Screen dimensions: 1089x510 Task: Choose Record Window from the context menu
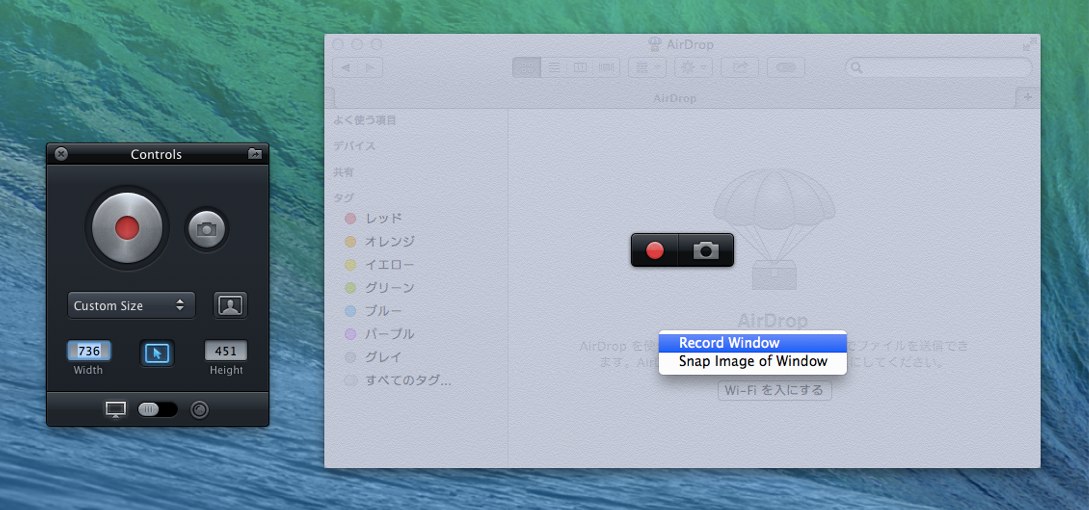[x=753, y=343]
